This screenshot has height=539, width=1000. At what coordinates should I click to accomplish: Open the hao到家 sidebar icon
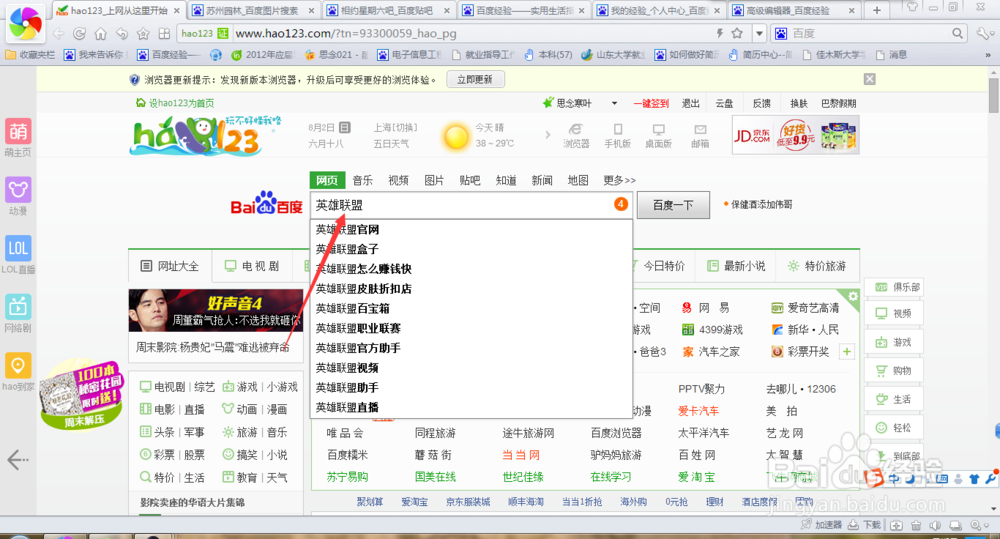click(x=18, y=372)
